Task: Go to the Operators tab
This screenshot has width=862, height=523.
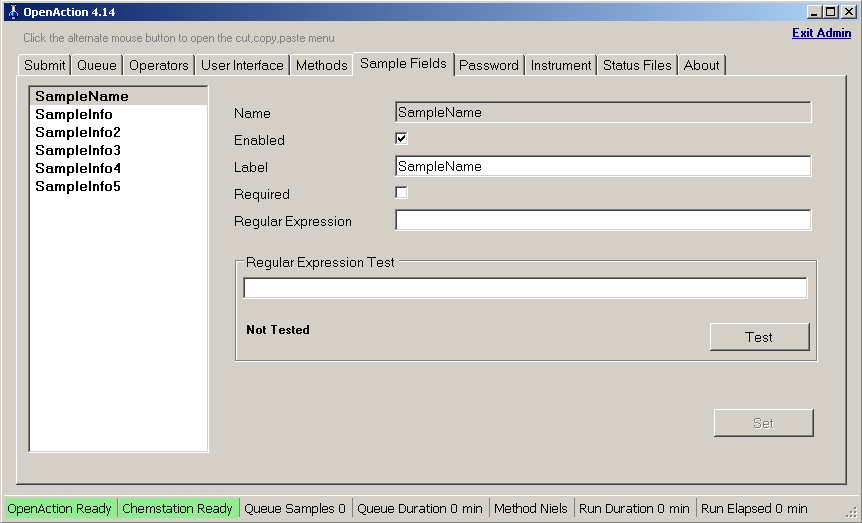Action: [x=159, y=65]
